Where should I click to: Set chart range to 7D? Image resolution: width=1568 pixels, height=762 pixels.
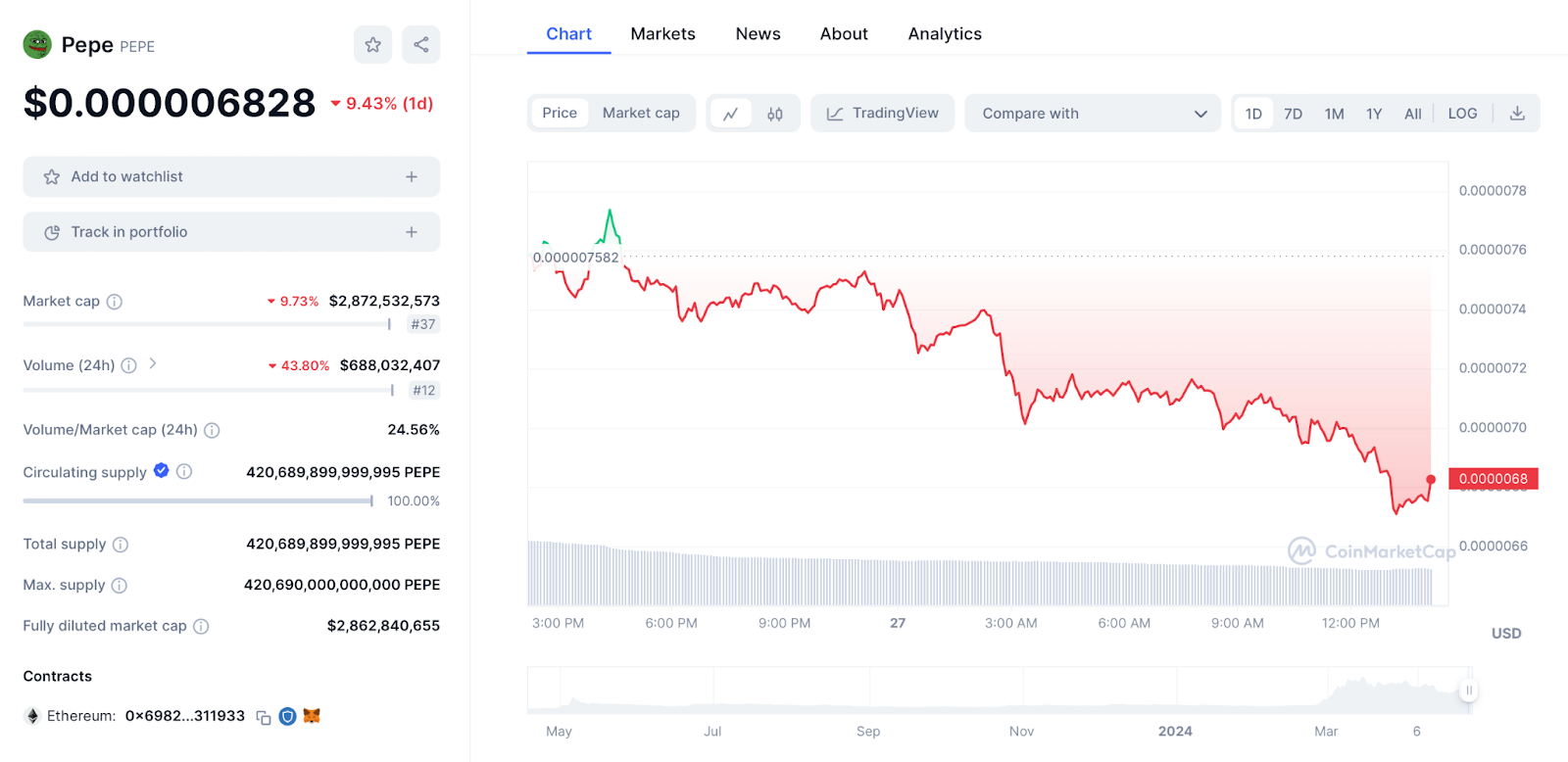pyautogui.click(x=1294, y=114)
